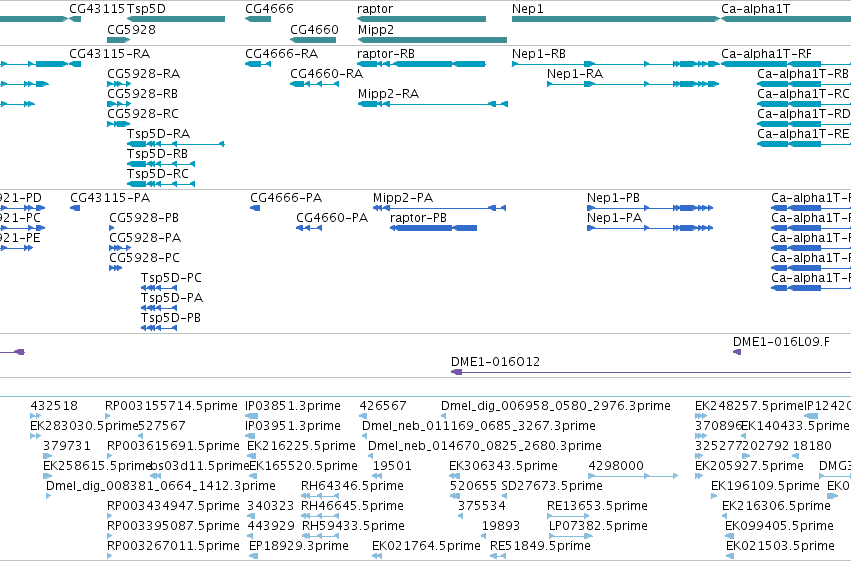851x561 pixels.
Task: Select protein CG5928-PB
Action: pyautogui.click(x=144, y=218)
